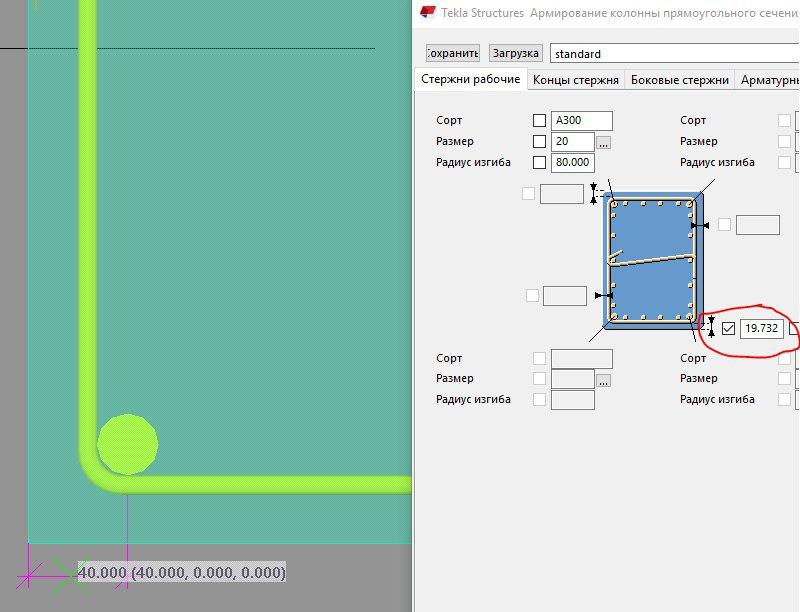Click the Загрузка button
Screen dimensions: 800x612
[x=515, y=53]
